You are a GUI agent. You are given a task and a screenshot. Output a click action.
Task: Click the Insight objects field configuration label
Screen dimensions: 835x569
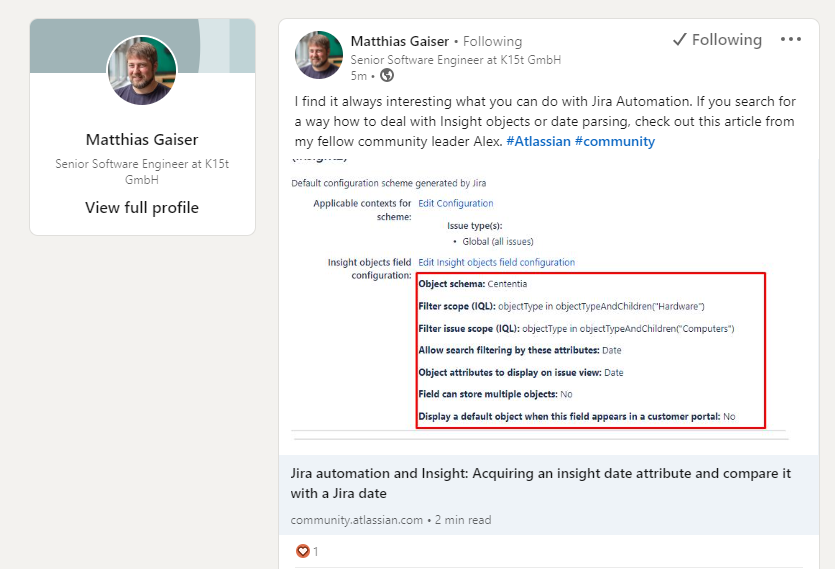point(370,269)
